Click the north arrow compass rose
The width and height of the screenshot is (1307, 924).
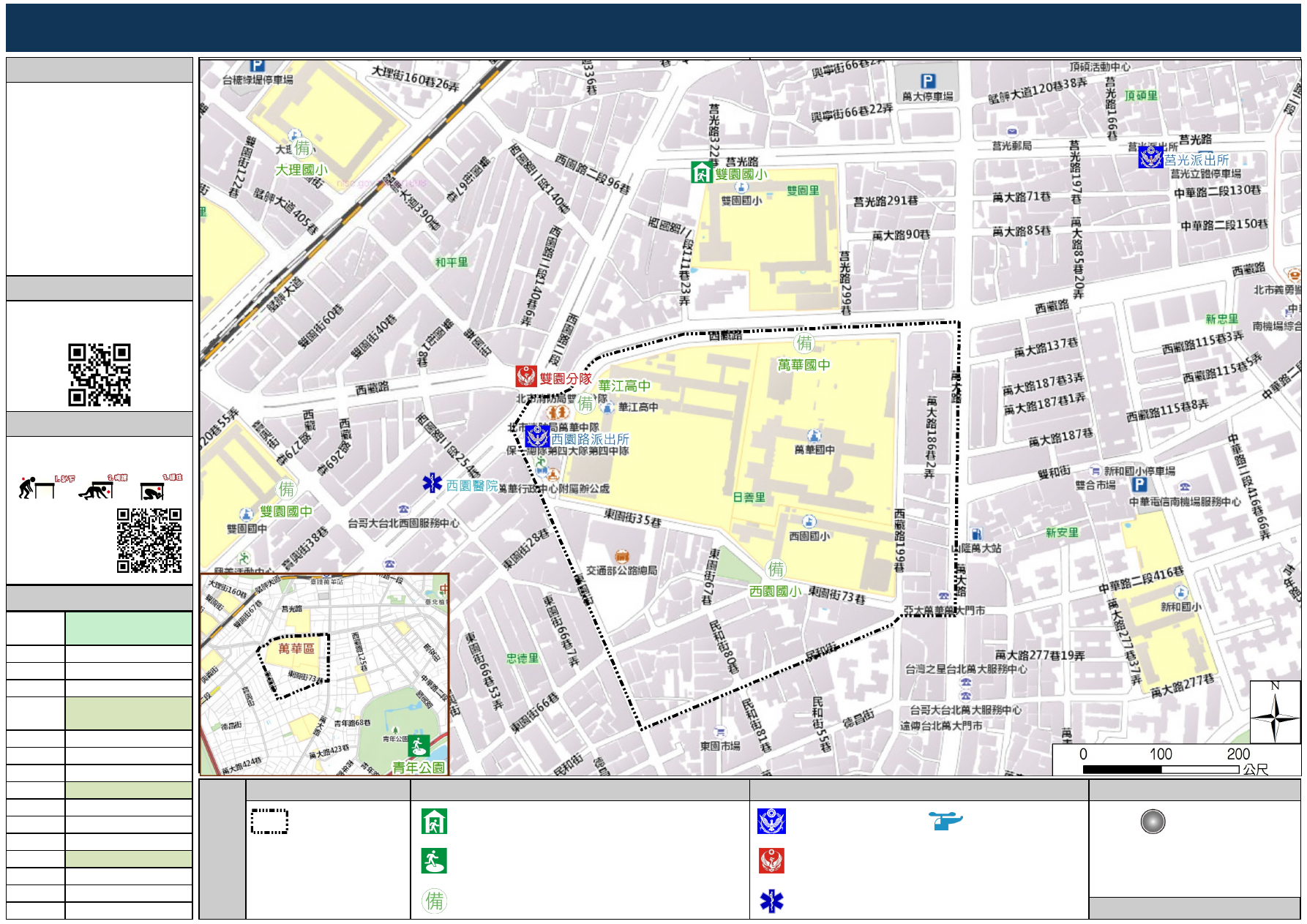[x=1275, y=712]
